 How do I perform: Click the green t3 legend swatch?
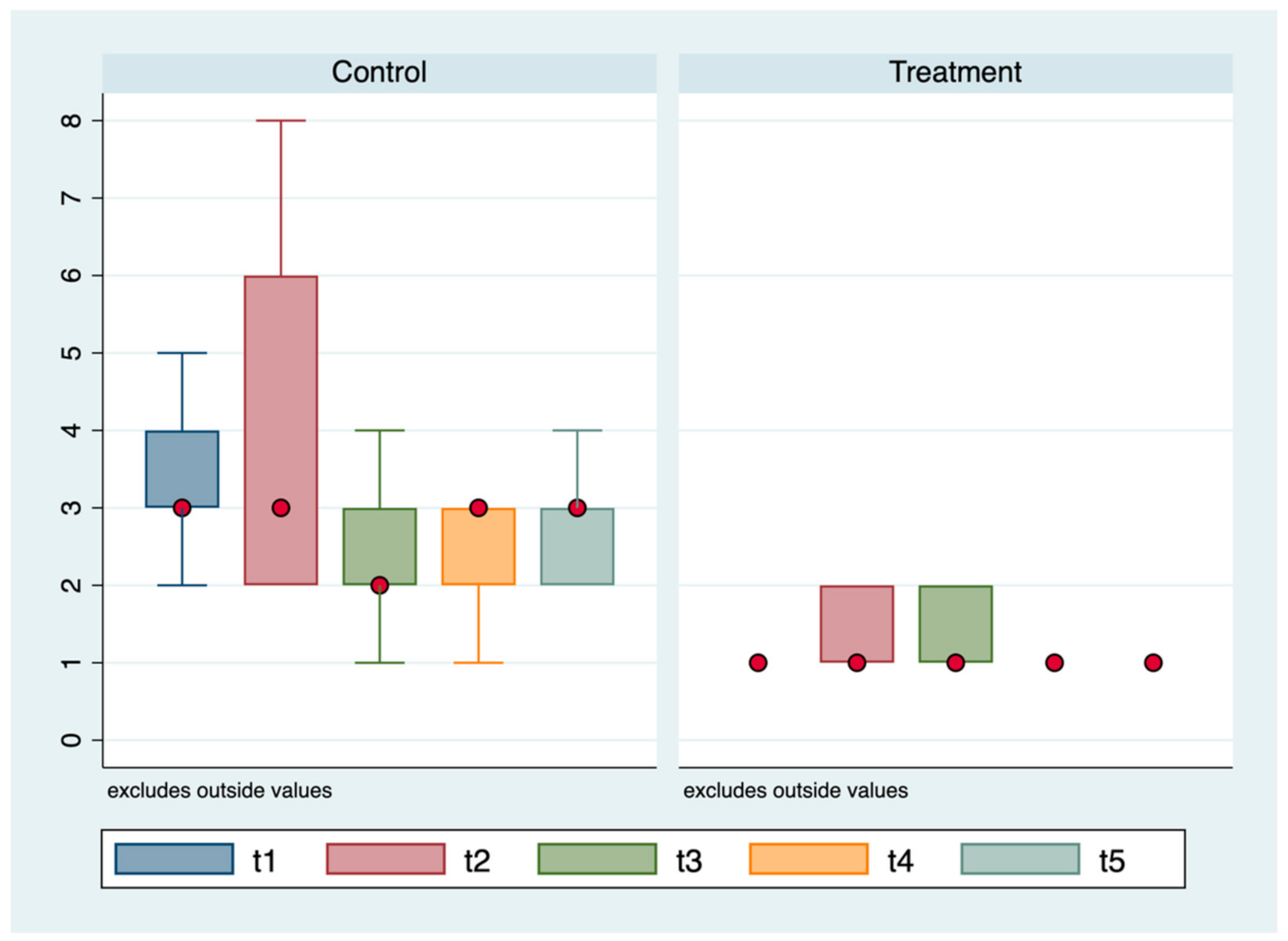tap(596, 860)
